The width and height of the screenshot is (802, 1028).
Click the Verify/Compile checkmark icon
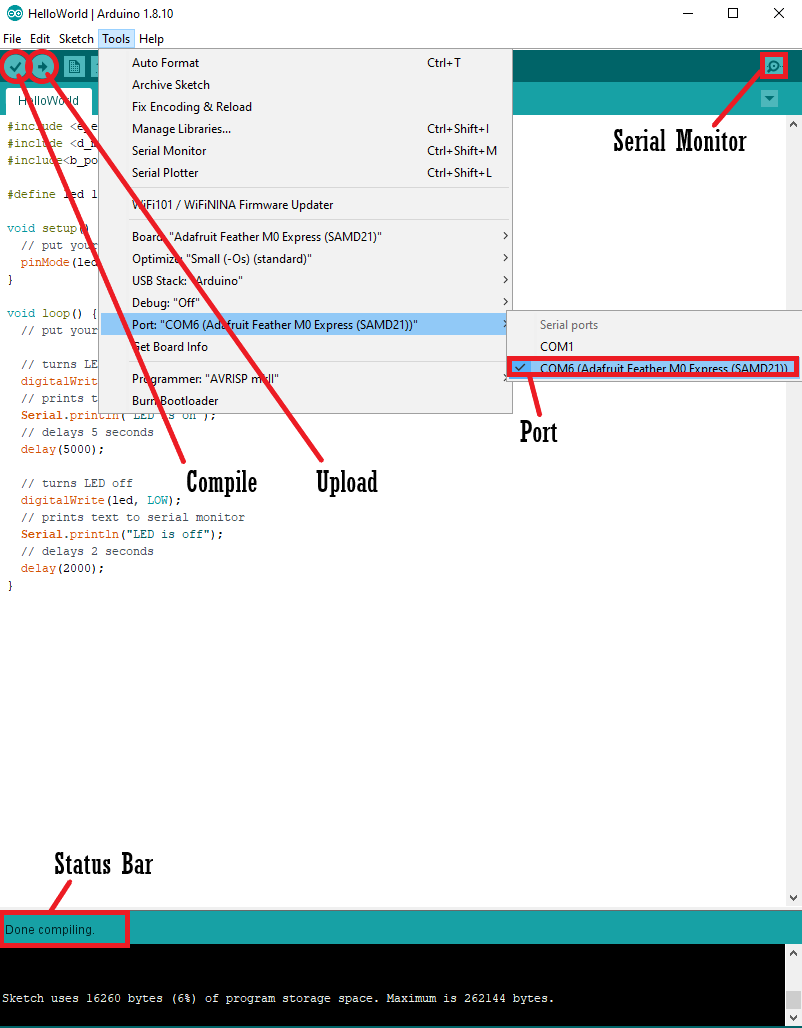tap(16, 67)
